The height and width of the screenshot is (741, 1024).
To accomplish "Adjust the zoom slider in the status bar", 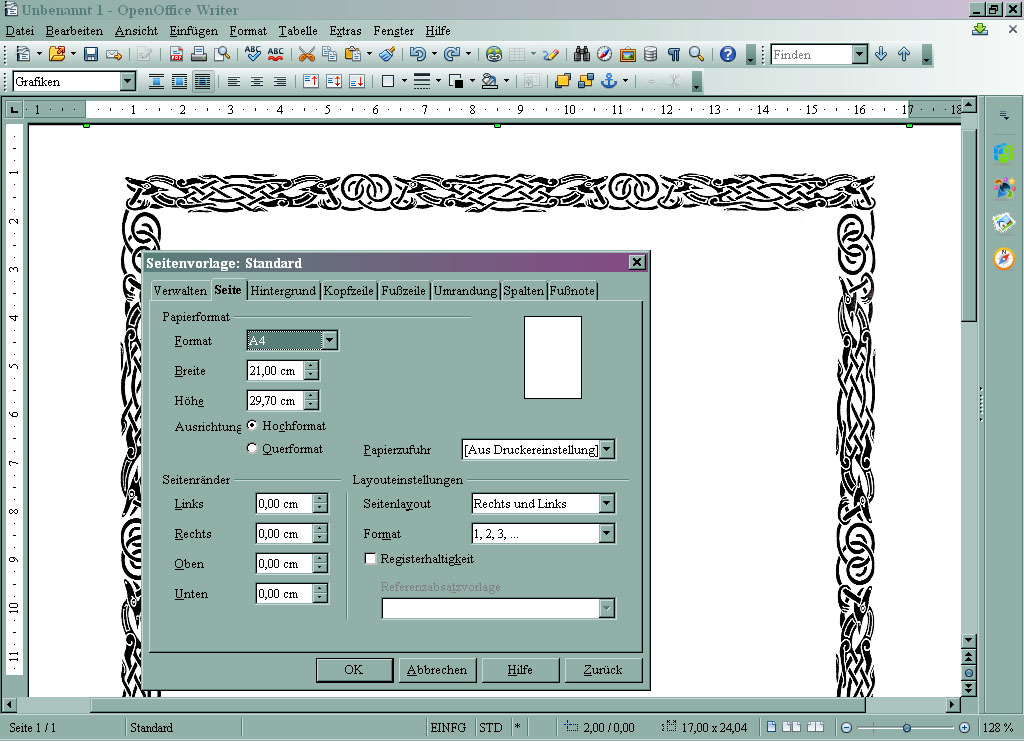I will point(905,727).
